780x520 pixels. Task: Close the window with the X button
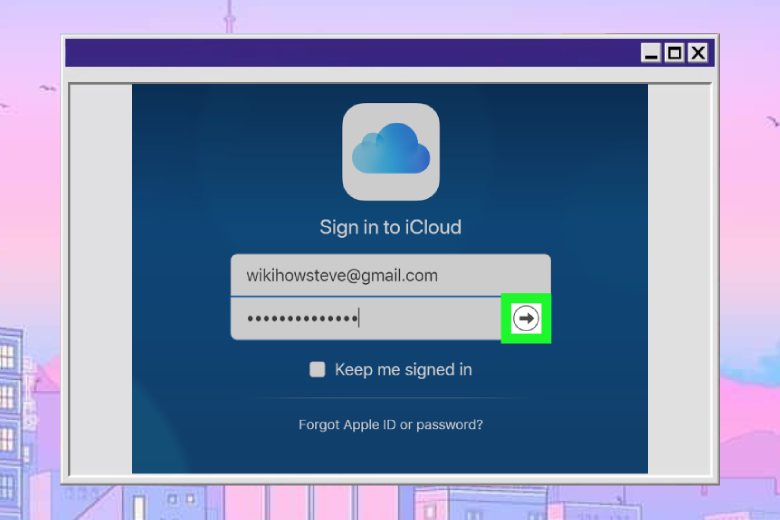click(x=698, y=53)
